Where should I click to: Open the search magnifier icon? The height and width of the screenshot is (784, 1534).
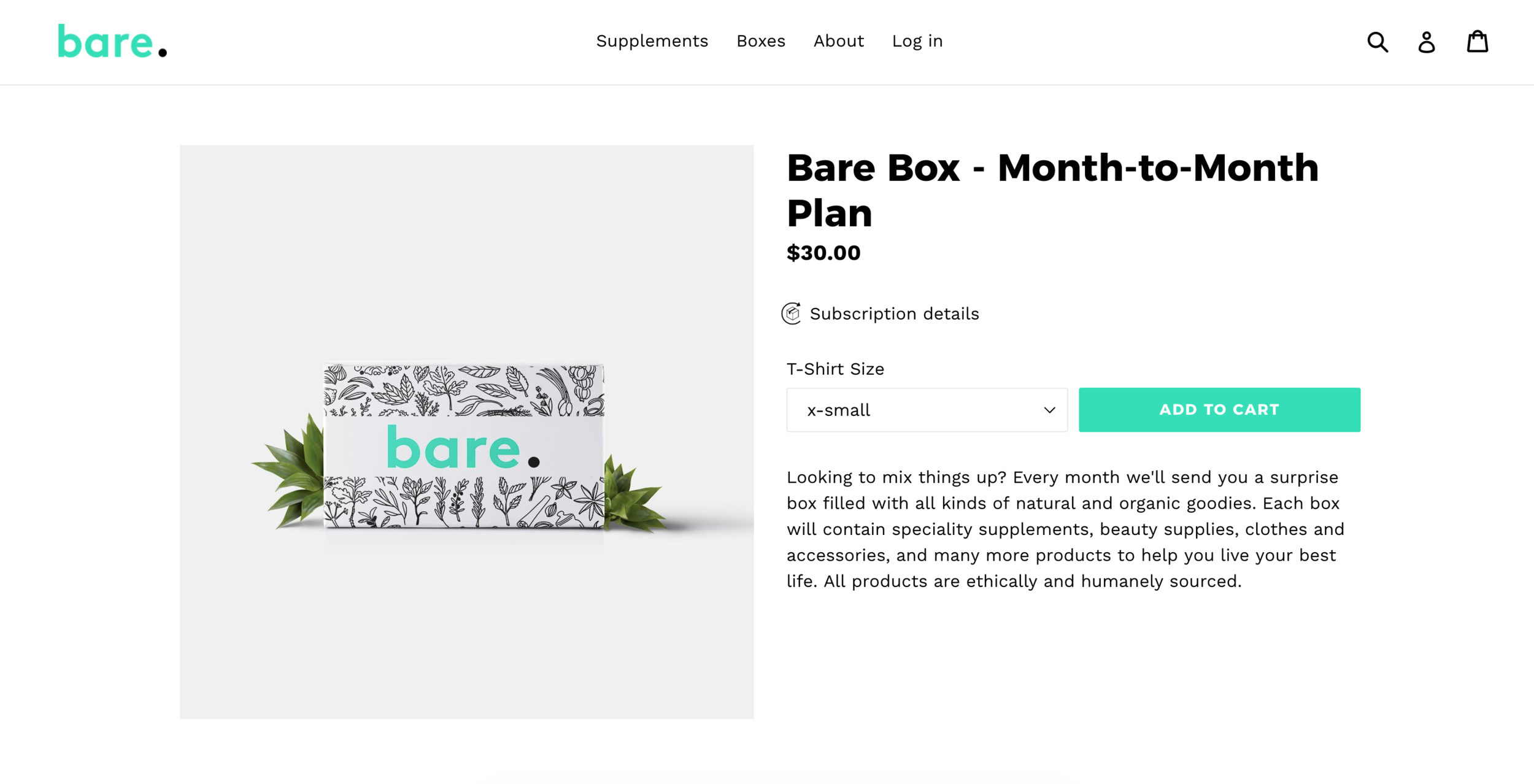(1378, 42)
